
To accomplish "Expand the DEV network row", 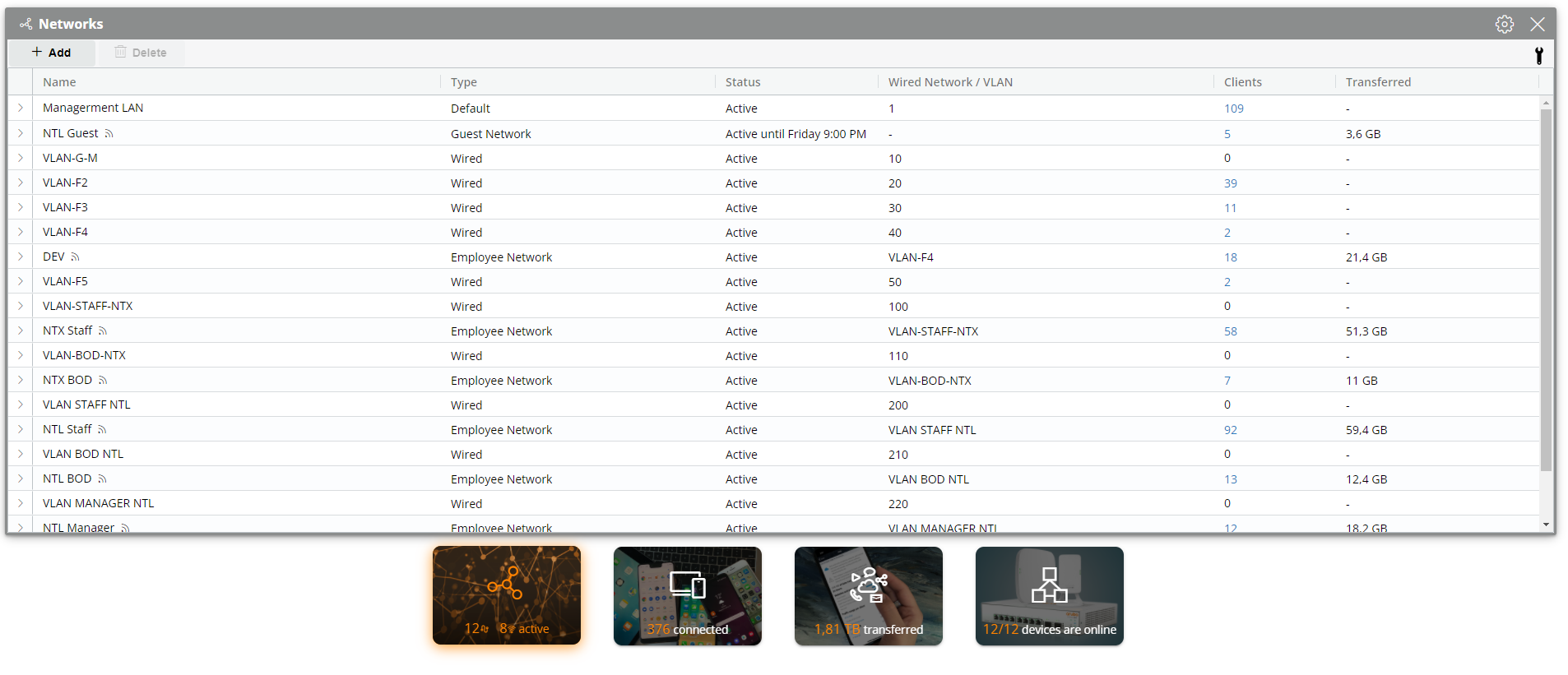I will coord(21,257).
